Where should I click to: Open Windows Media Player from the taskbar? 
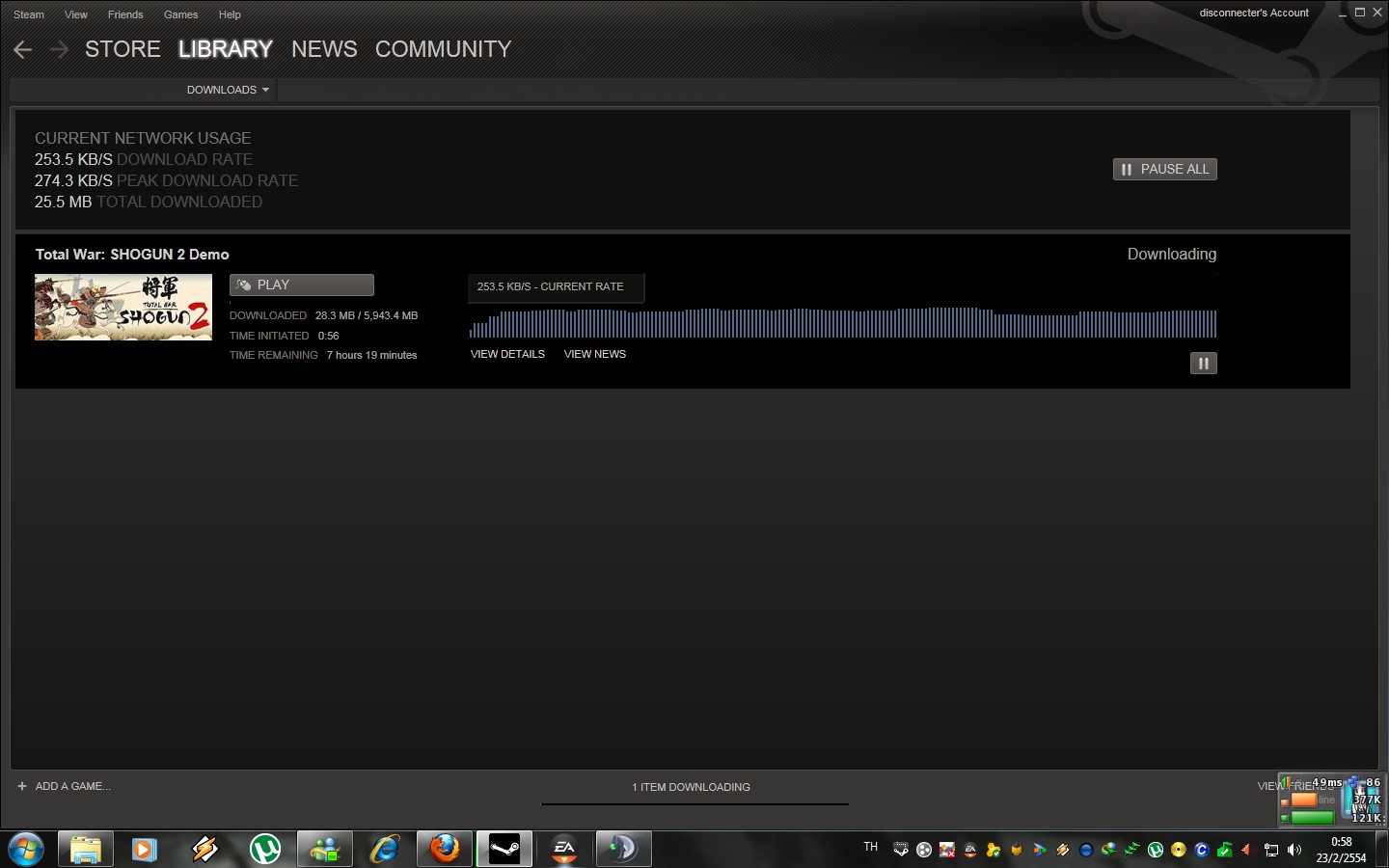[x=145, y=850]
